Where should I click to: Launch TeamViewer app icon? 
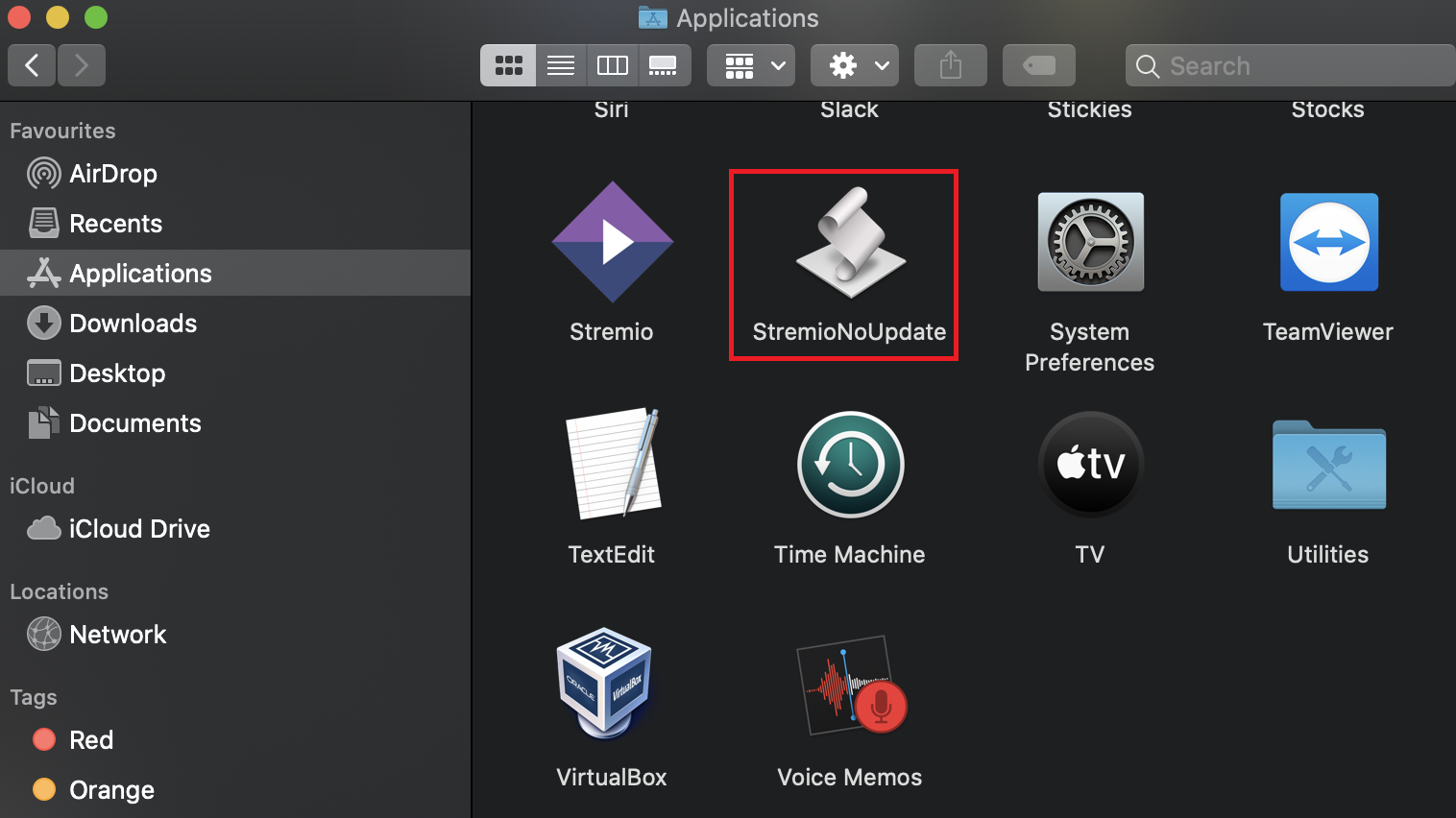[x=1328, y=242]
